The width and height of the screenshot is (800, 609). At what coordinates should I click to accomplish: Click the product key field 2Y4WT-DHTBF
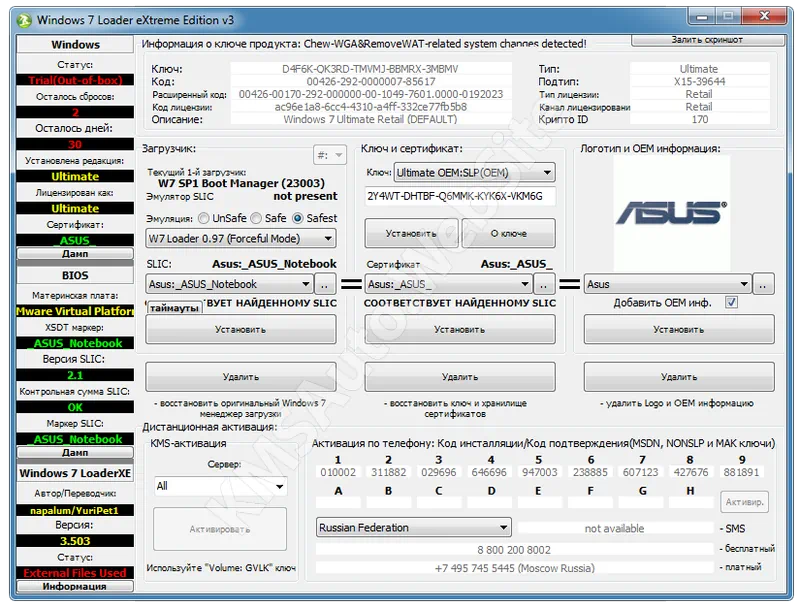460,196
